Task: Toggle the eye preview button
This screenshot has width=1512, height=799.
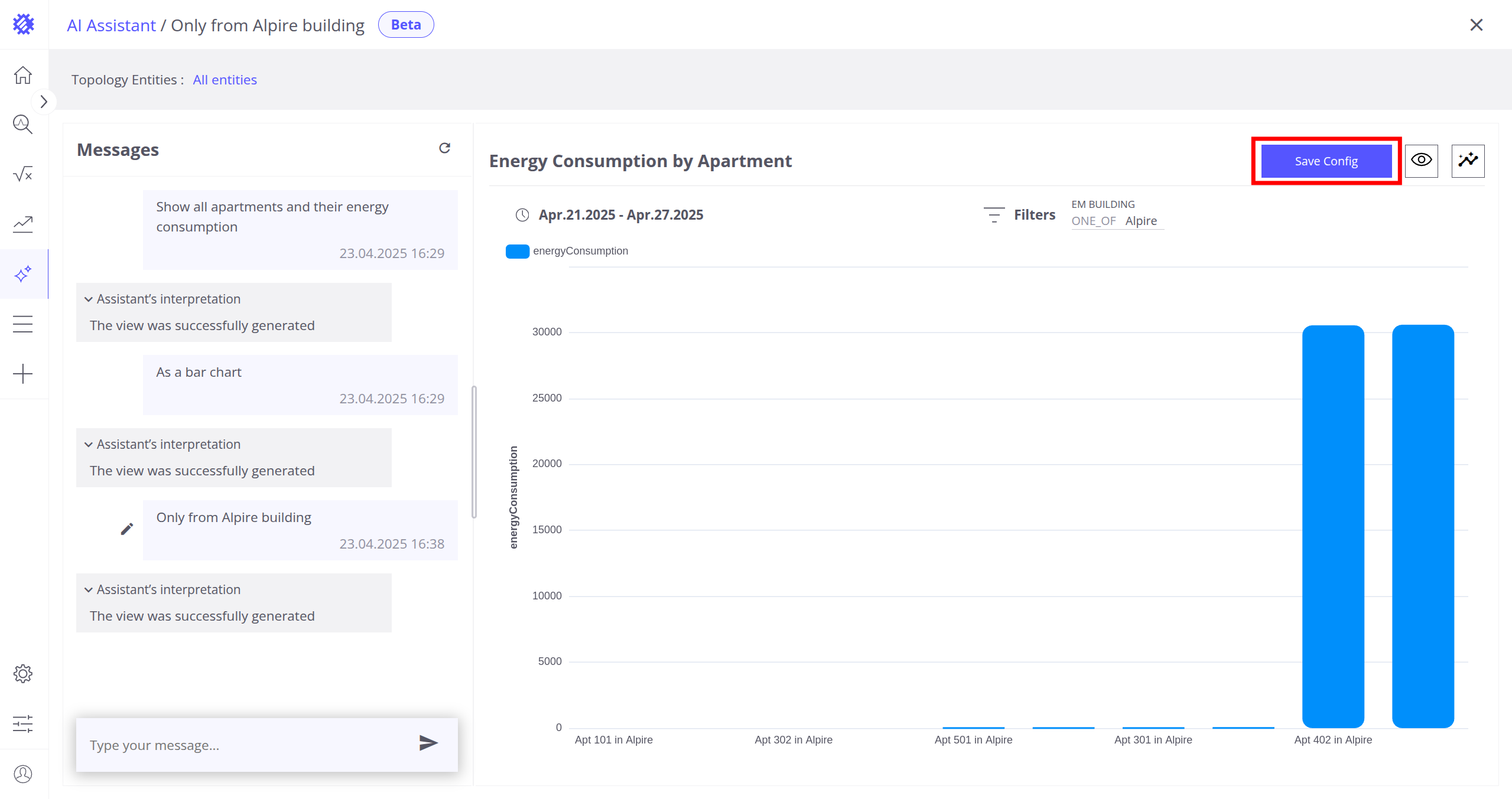Action: pos(1421,161)
